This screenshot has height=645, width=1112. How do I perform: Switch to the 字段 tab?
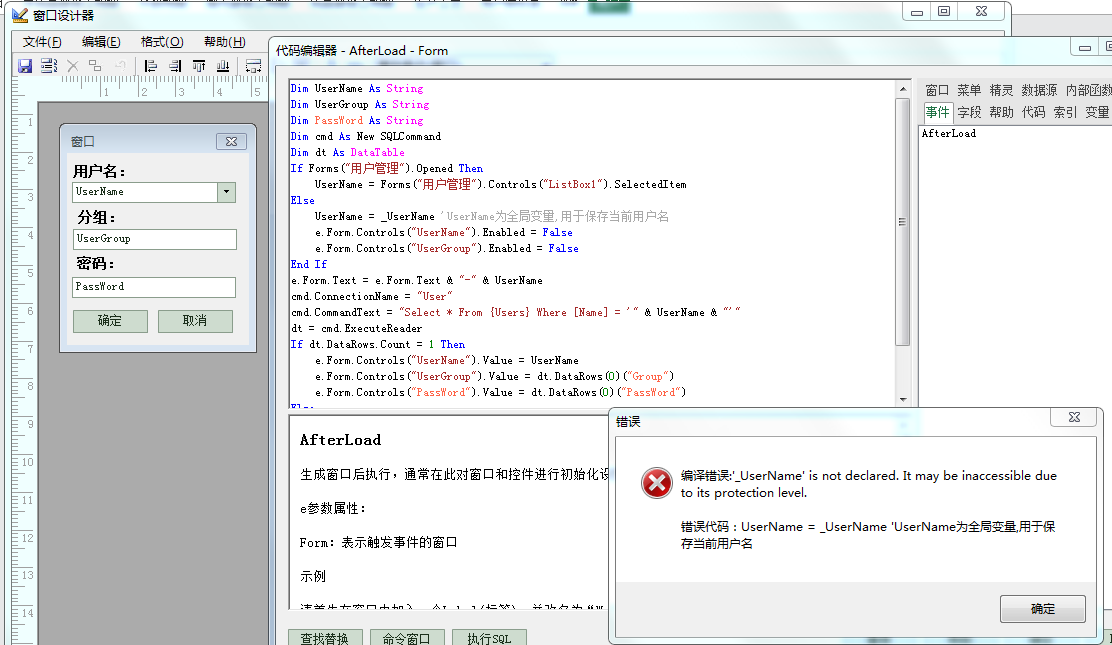point(969,112)
